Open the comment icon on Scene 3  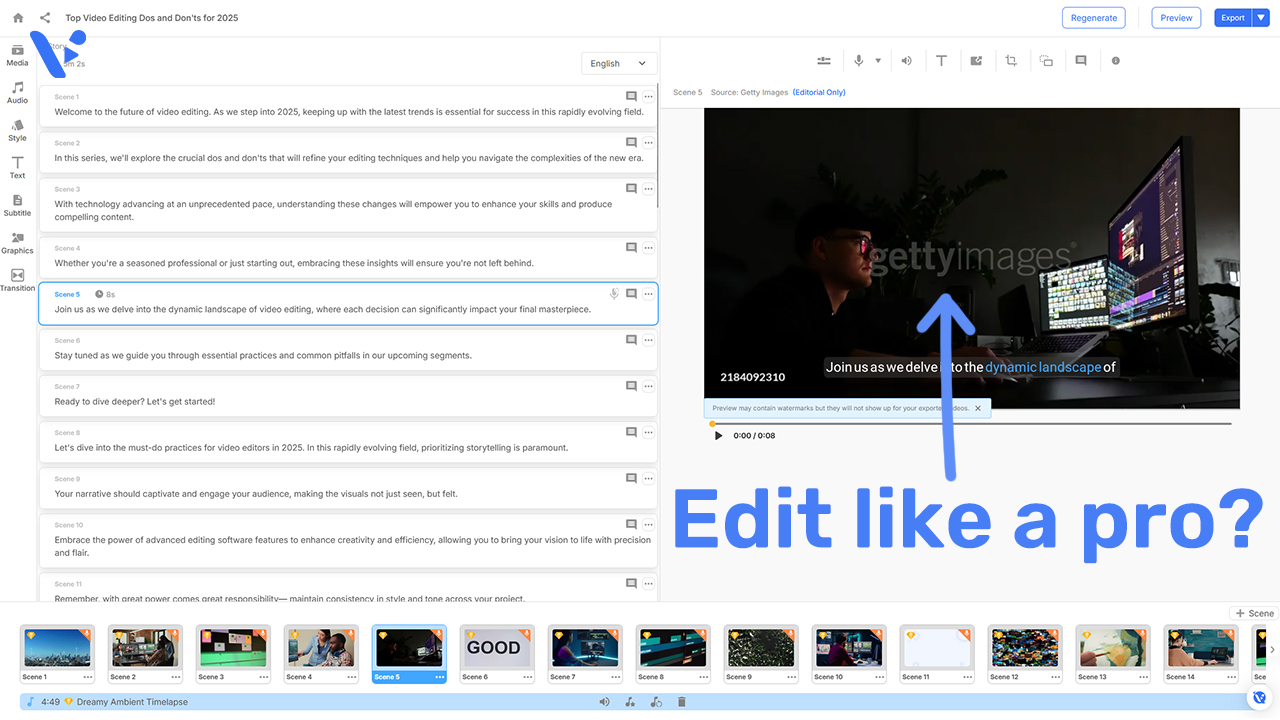pos(631,188)
